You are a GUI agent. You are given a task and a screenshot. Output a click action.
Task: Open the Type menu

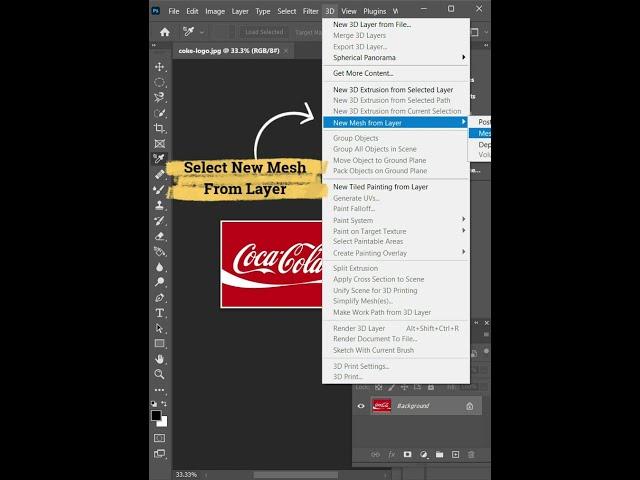pos(263,11)
